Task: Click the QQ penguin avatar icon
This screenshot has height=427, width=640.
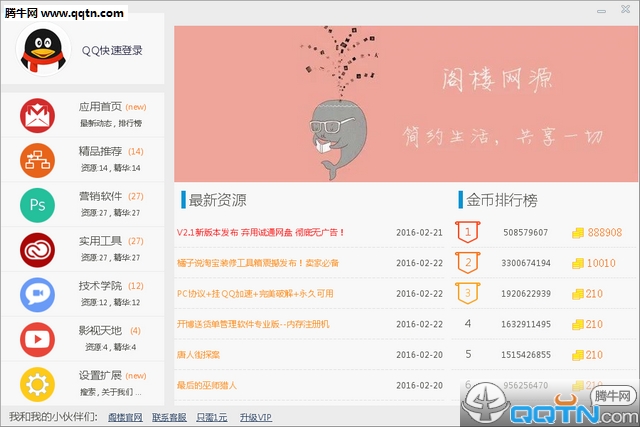Action: [38, 50]
